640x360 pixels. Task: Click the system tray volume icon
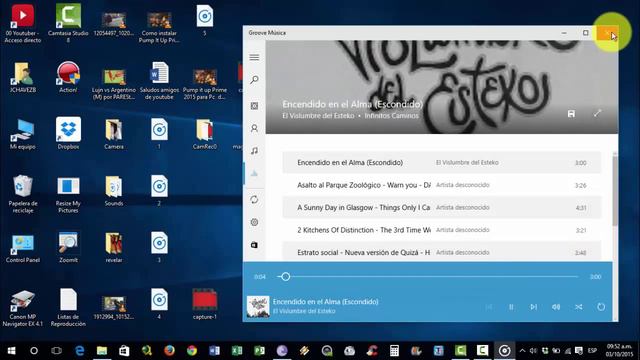[x=533, y=351]
